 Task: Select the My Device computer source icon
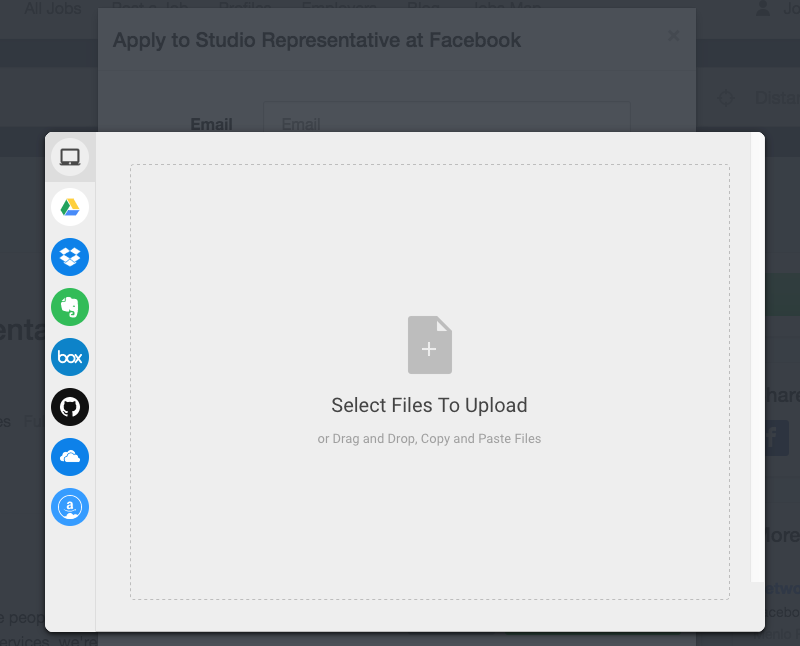click(70, 157)
